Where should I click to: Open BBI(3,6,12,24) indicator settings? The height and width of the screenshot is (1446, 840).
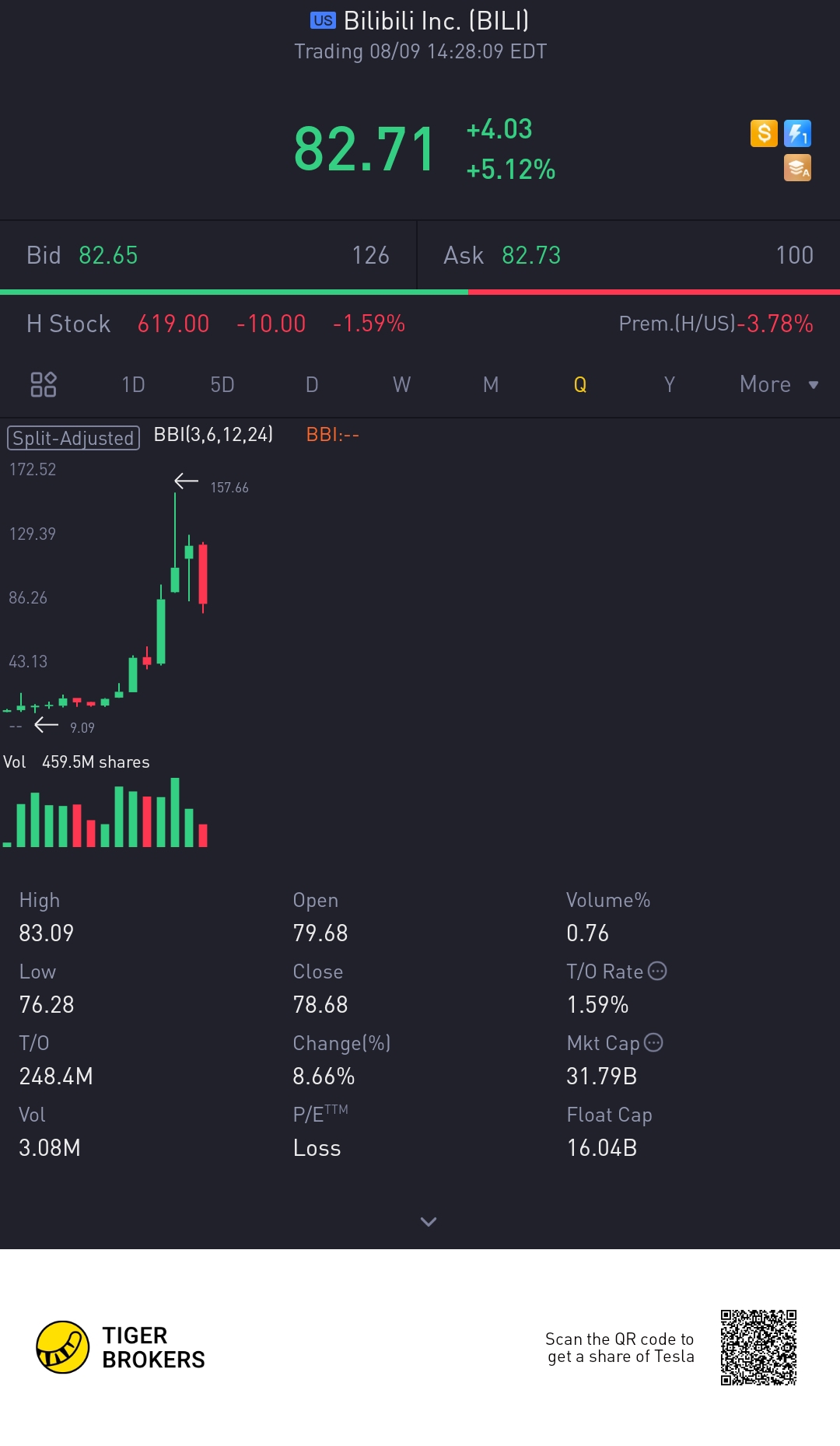[x=213, y=435]
